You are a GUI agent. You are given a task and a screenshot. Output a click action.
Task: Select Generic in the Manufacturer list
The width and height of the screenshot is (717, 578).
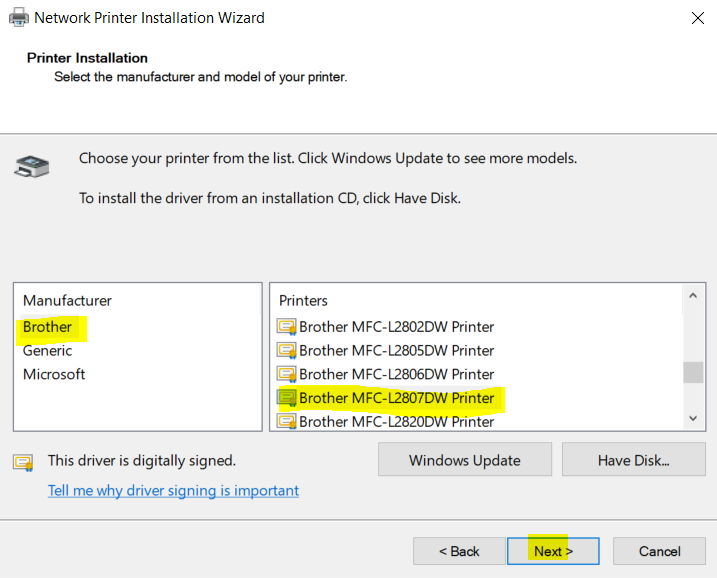[x=48, y=351]
